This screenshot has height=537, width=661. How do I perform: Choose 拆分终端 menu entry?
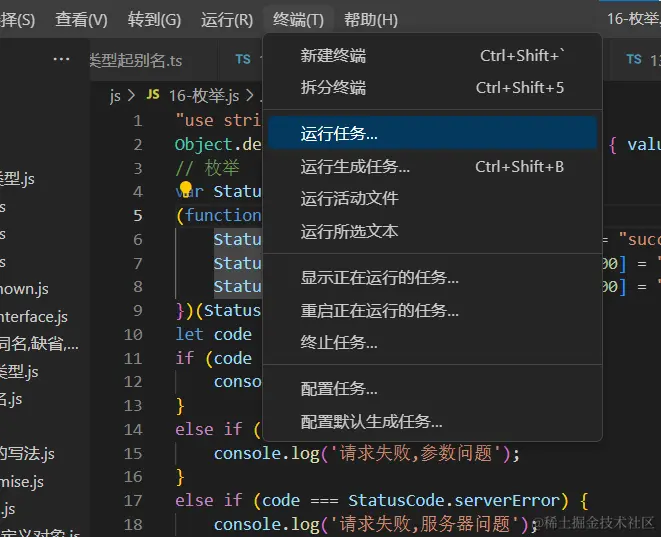pyautogui.click(x=432, y=88)
